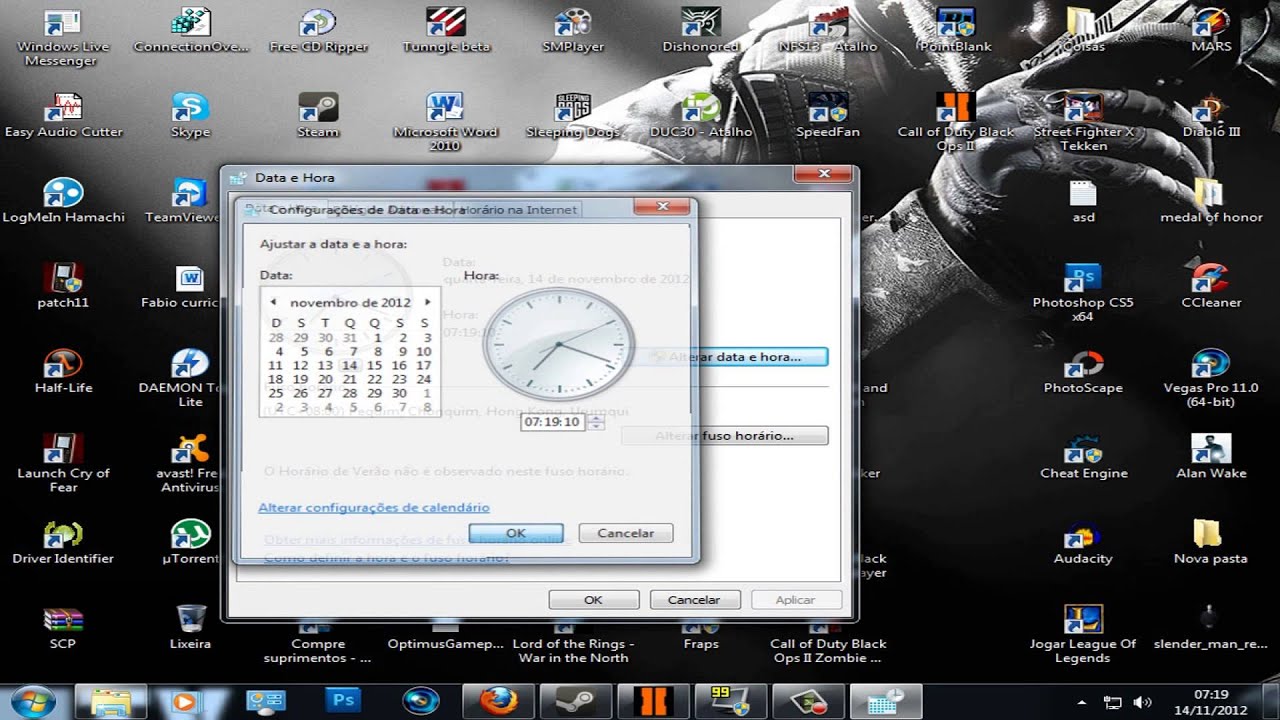The width and height of the screenshot is (1280, 720).
Task: Open Windows Live Messenger desktop icon
Action: tap(63, 37)
